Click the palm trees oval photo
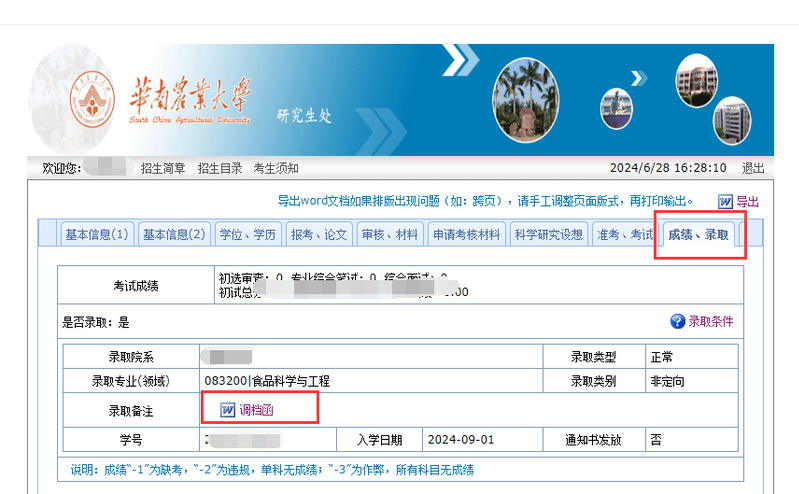Image resolution: width=799 pixels, height=494 pixels. pos(525,100)
